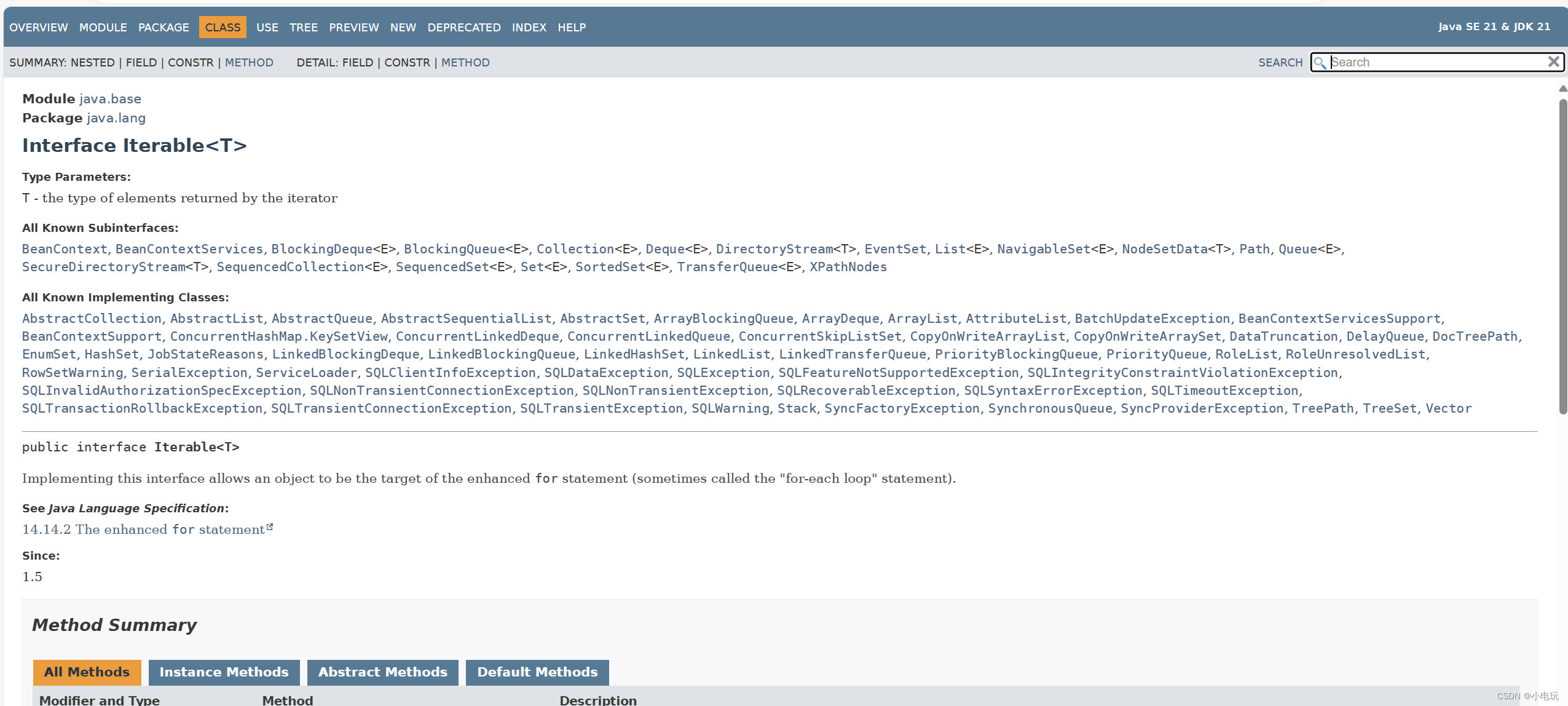Switch to Abstract Methods tab

coord(382,672)
